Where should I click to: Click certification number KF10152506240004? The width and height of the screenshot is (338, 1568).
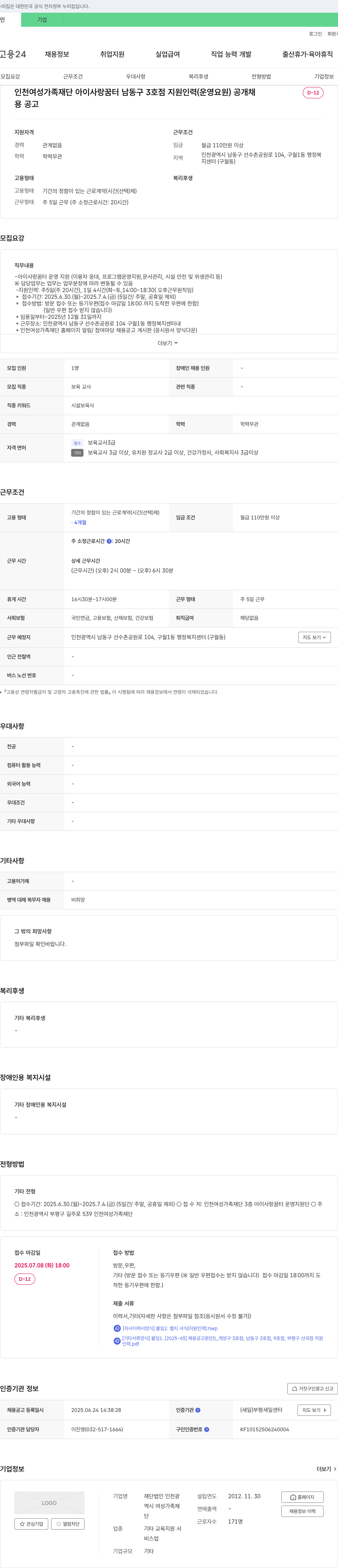[x=264, y=1429]
